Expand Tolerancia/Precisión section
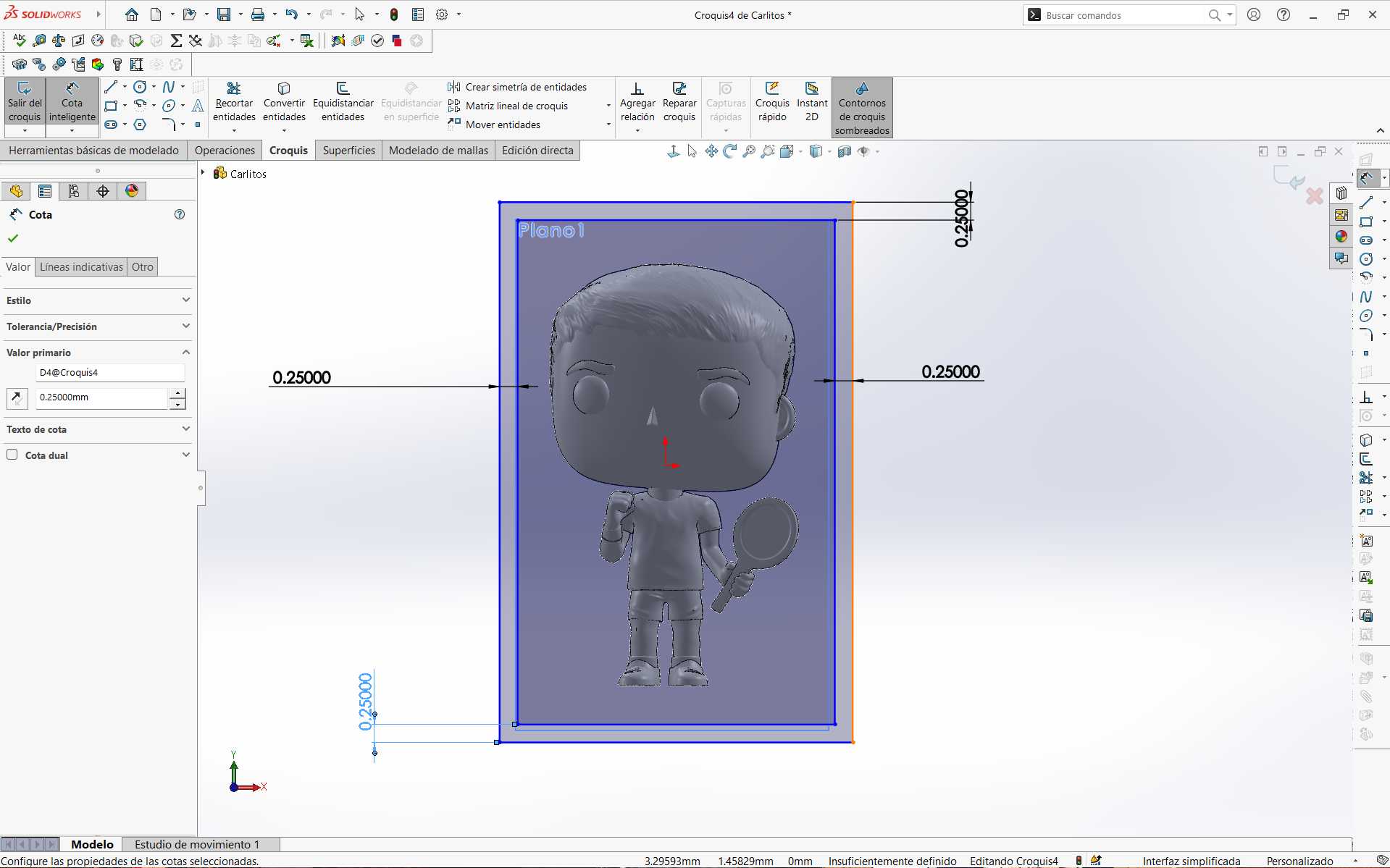Image resolution: width=1390 pixels, height=868 pixels. click(x=185, y=326)
